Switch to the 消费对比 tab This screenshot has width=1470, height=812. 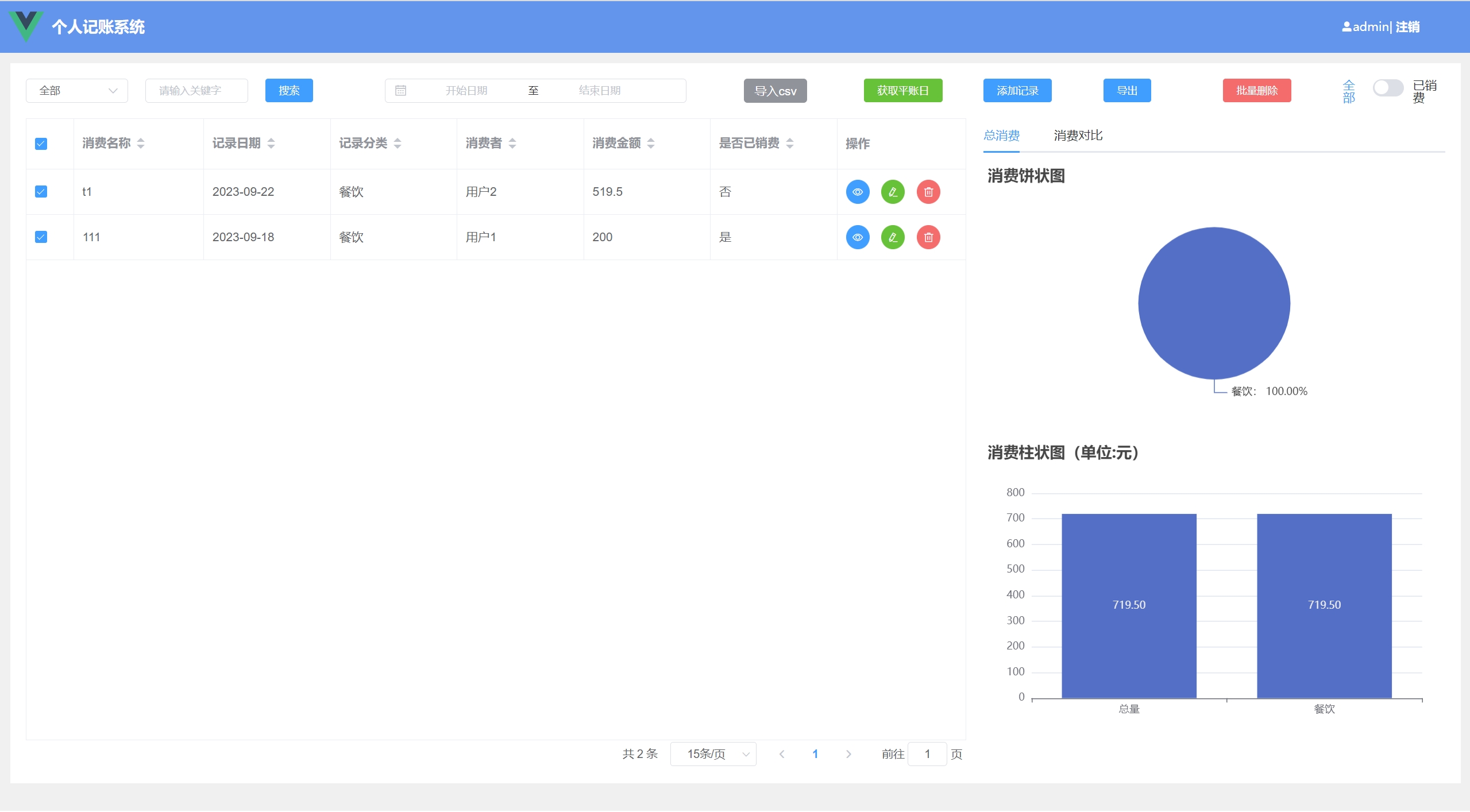click(x=1078, y=136)
